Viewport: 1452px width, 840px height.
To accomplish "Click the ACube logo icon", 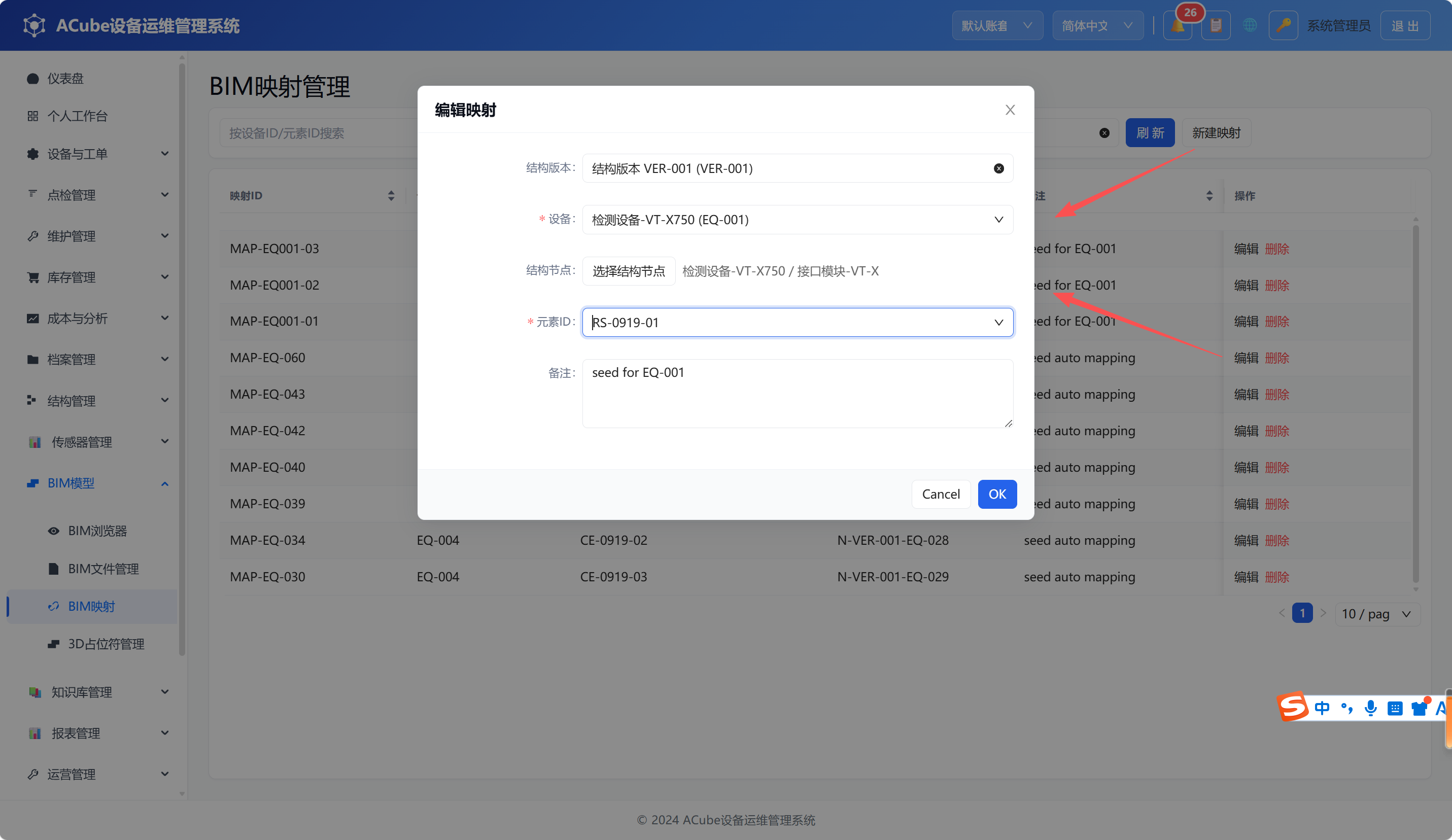I will pos(34,25).
